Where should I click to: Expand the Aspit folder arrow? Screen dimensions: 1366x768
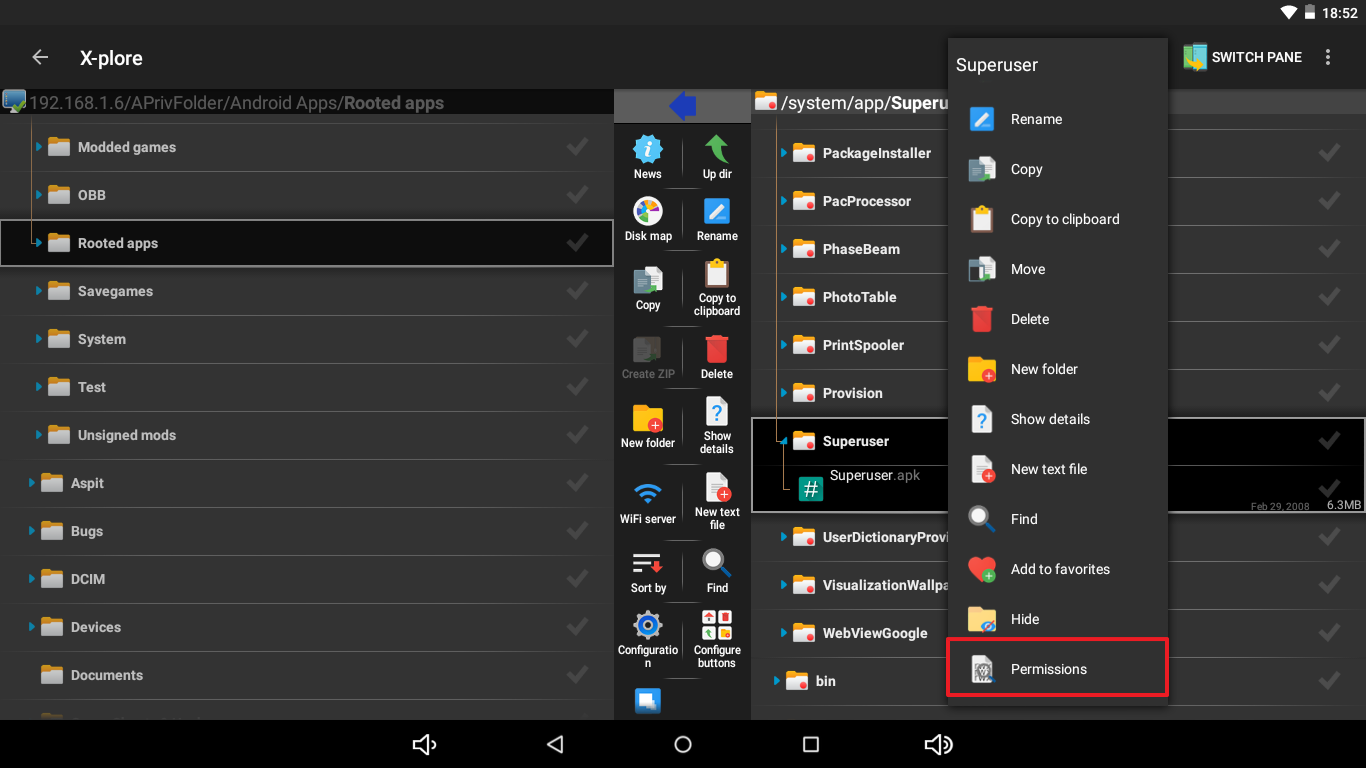pos(32,483)
